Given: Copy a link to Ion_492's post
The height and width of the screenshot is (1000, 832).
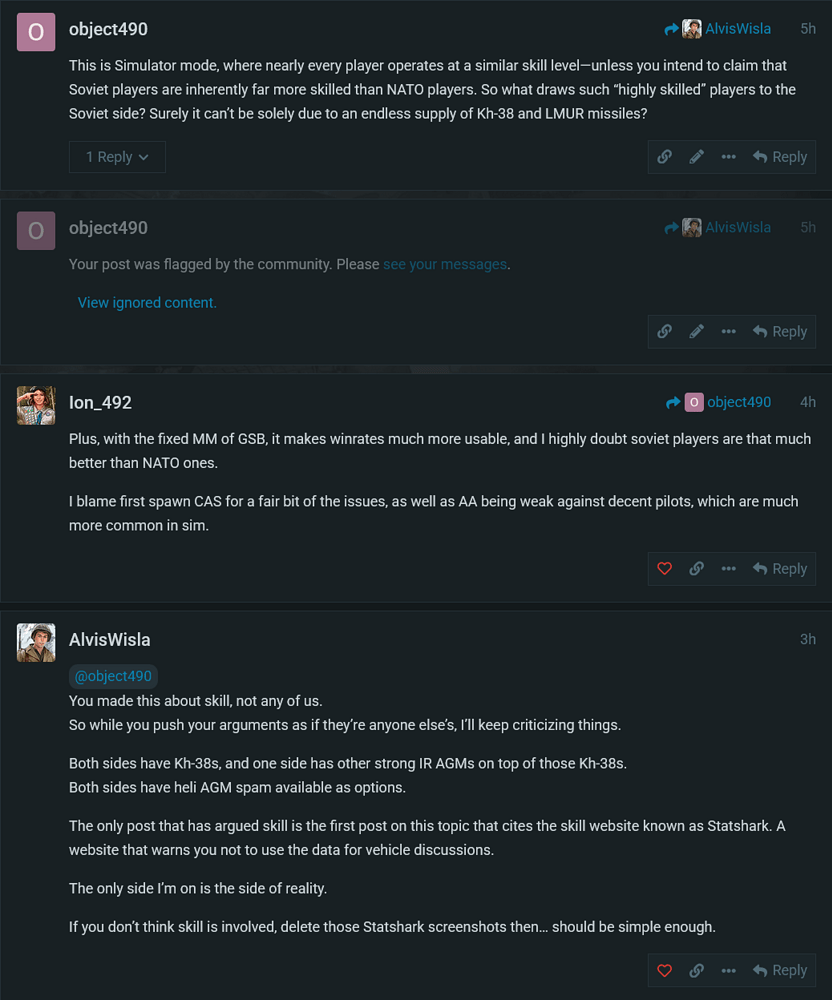Looking at the screenshot, I should [x=696, y=568].
